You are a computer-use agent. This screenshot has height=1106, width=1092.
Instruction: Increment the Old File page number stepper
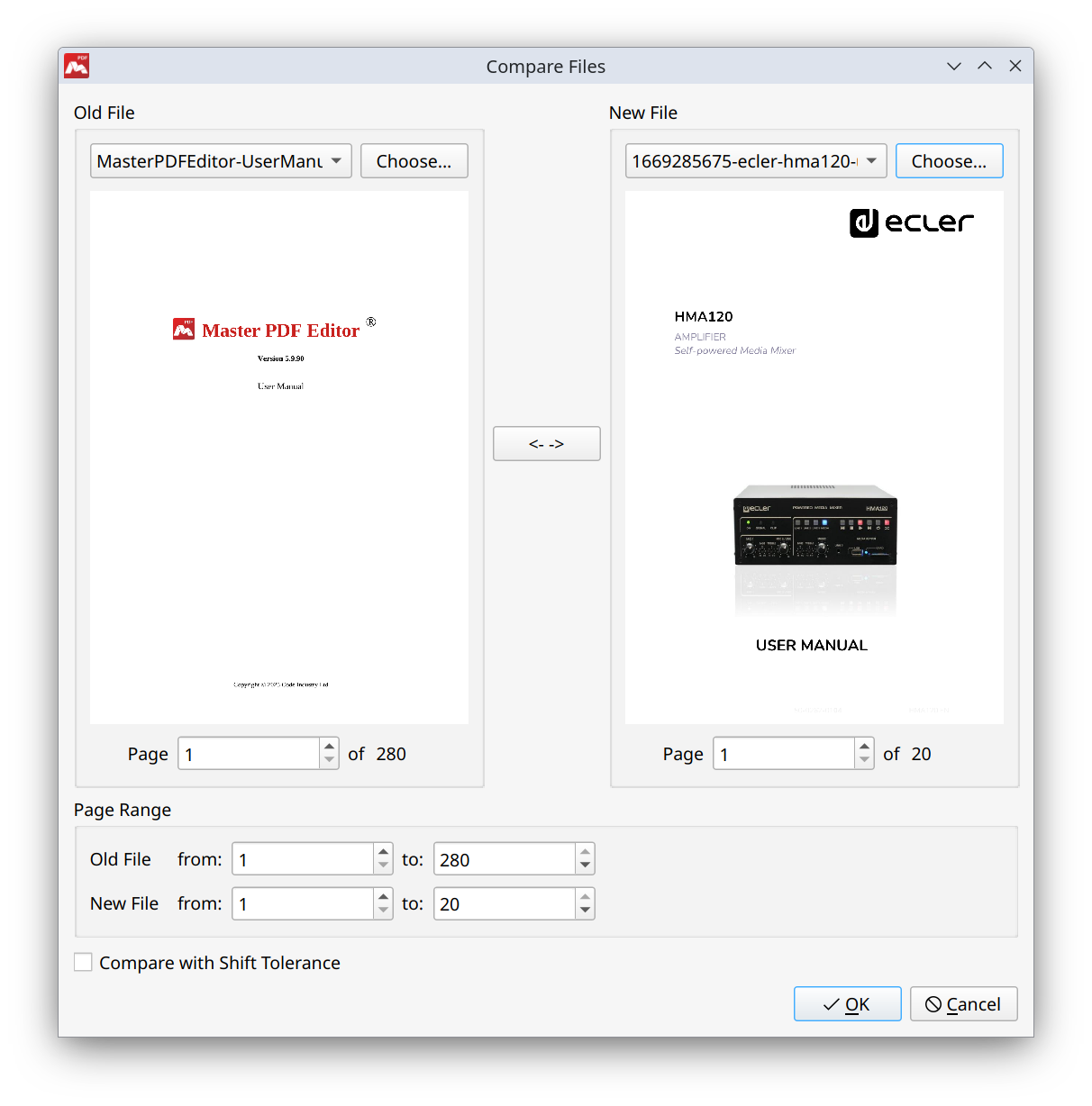329,747
